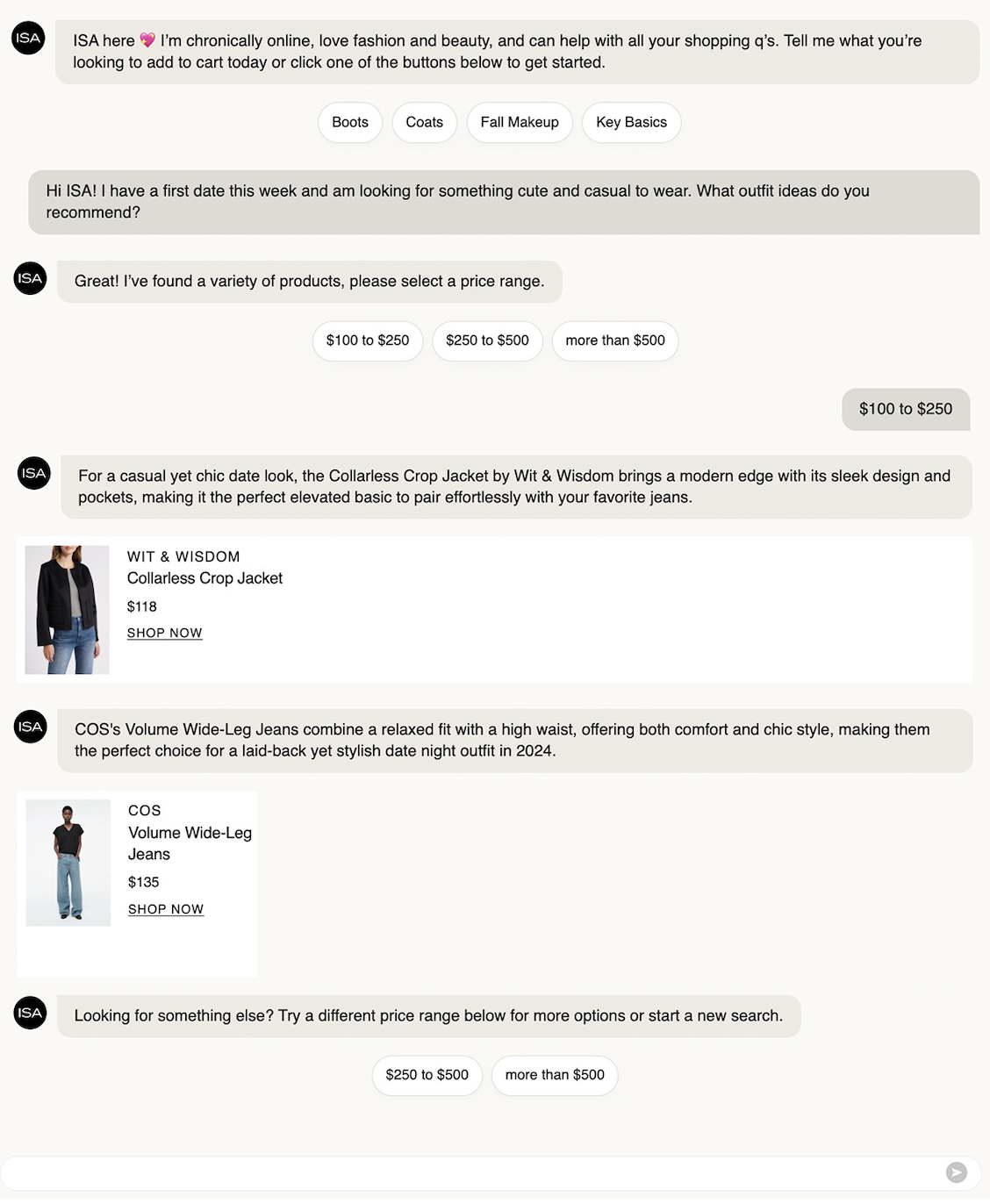Select the Coats suggestion chip
Screen dimensions: 990x1204
(424, 122)
